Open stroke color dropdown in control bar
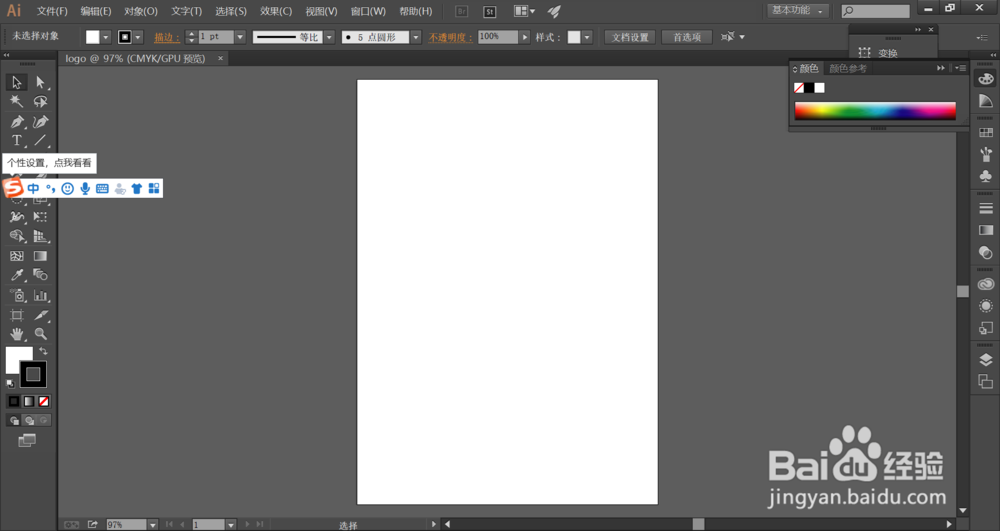 (x=138, y=37)
